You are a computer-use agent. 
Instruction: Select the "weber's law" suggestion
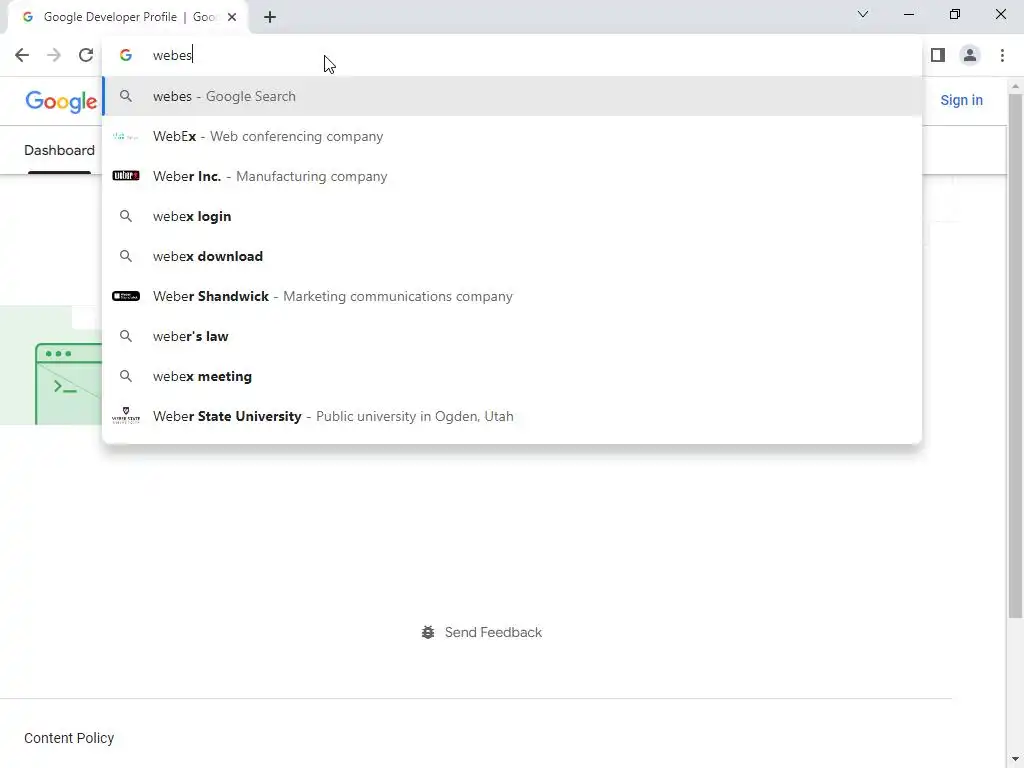tap(512, 336)
